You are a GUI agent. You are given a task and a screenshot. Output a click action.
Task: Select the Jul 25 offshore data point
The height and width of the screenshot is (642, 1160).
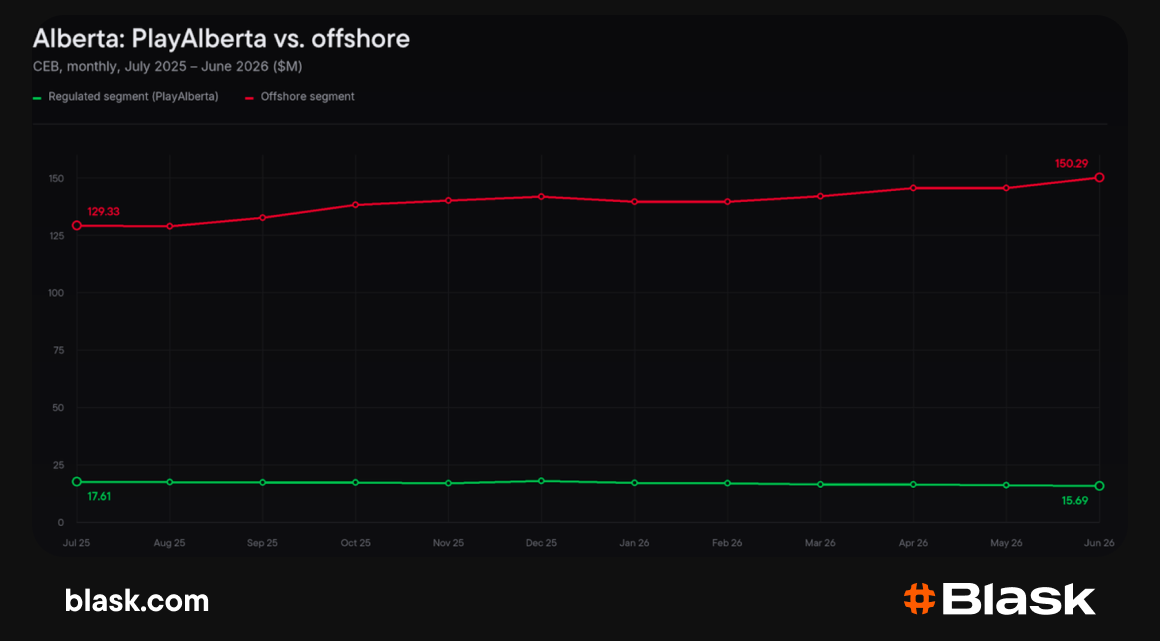pos(77,226)
